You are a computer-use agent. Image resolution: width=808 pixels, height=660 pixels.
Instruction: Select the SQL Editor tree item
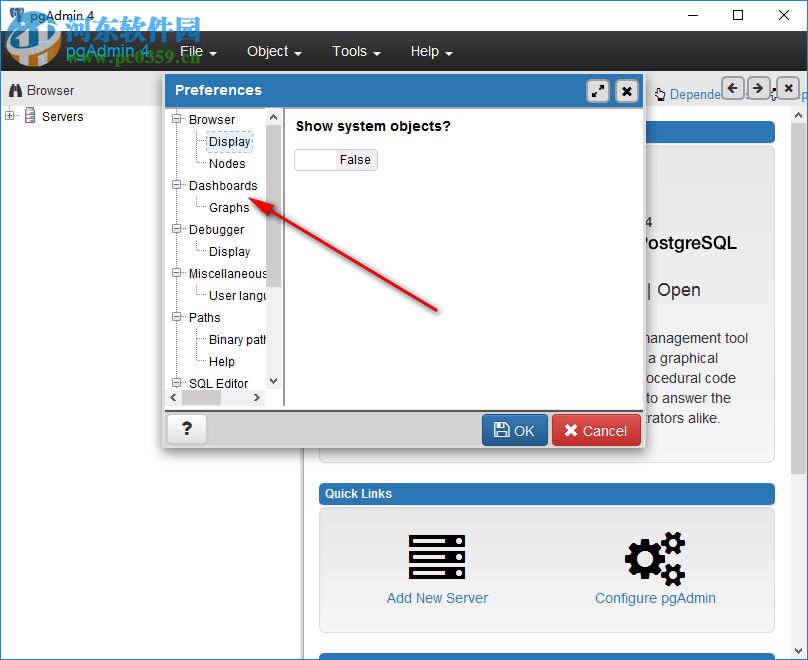click(x=218, y=383)
